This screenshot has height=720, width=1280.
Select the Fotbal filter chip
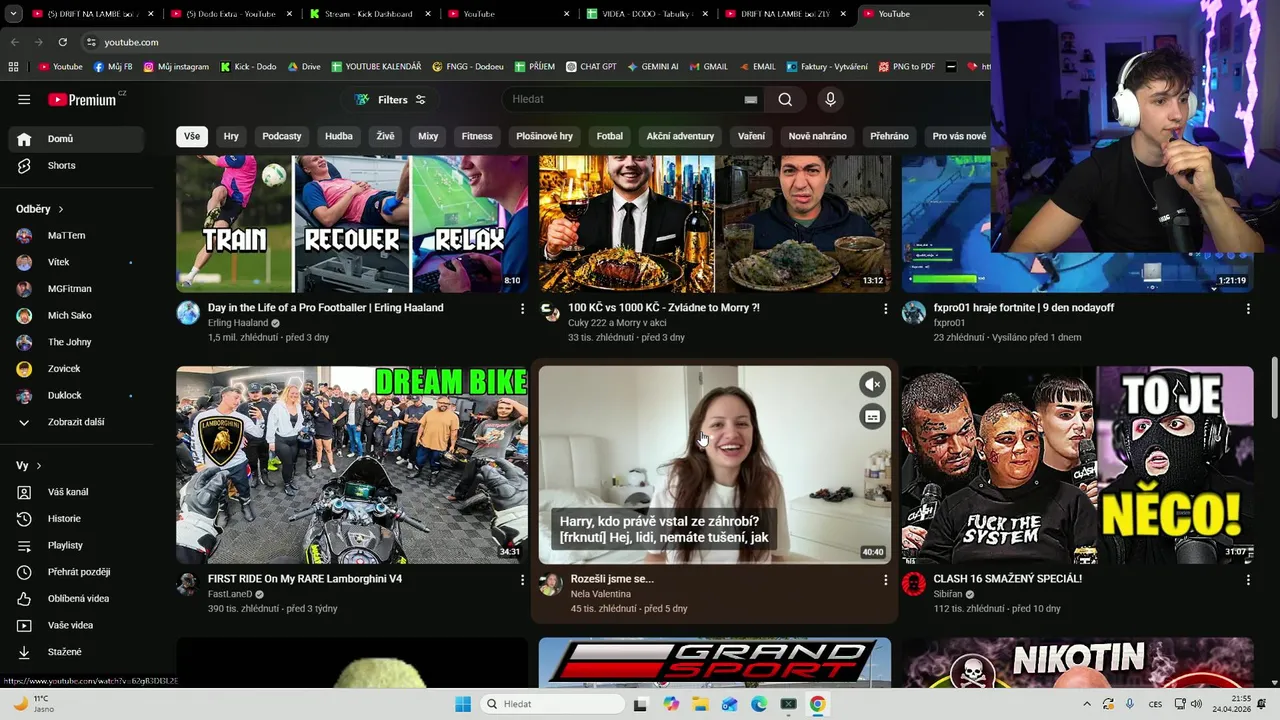610,136
